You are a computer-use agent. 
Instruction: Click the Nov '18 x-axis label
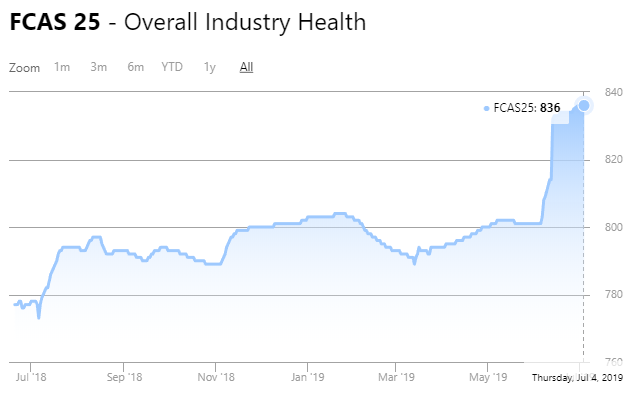point(216,378)
